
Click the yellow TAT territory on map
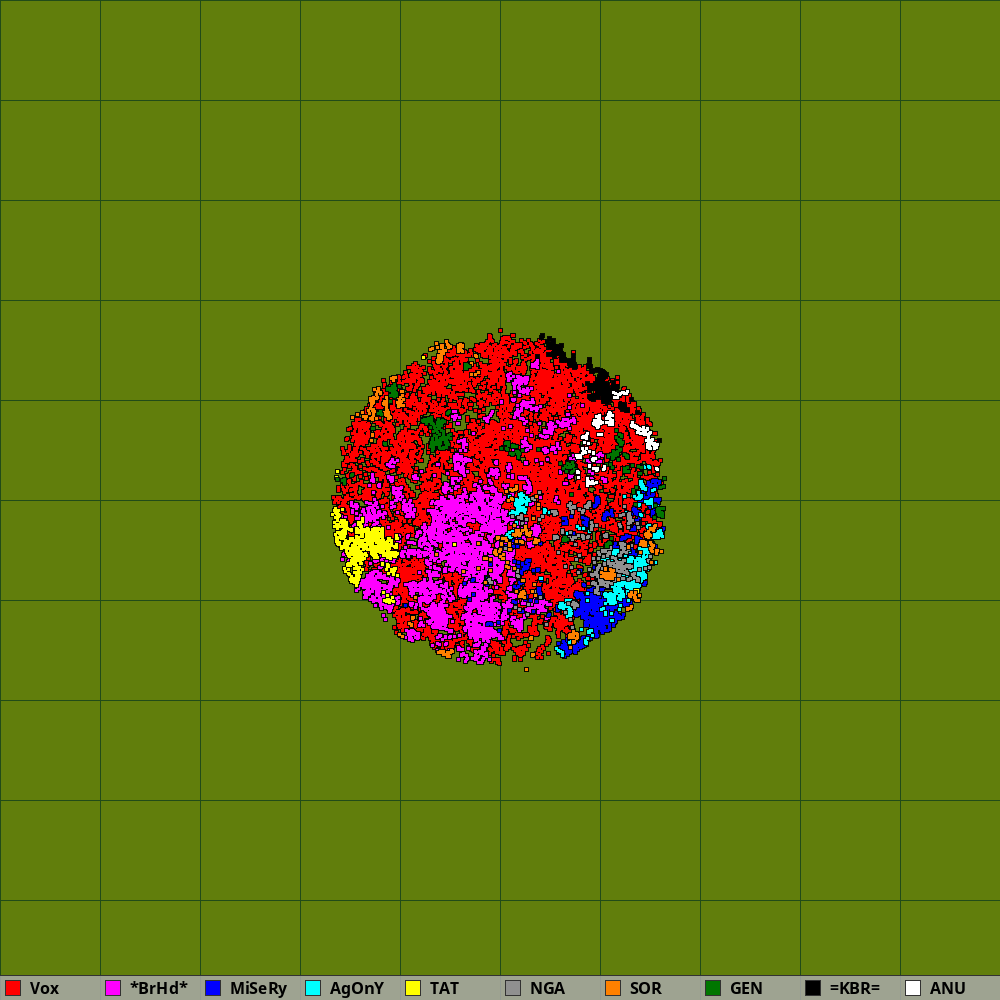367,542
